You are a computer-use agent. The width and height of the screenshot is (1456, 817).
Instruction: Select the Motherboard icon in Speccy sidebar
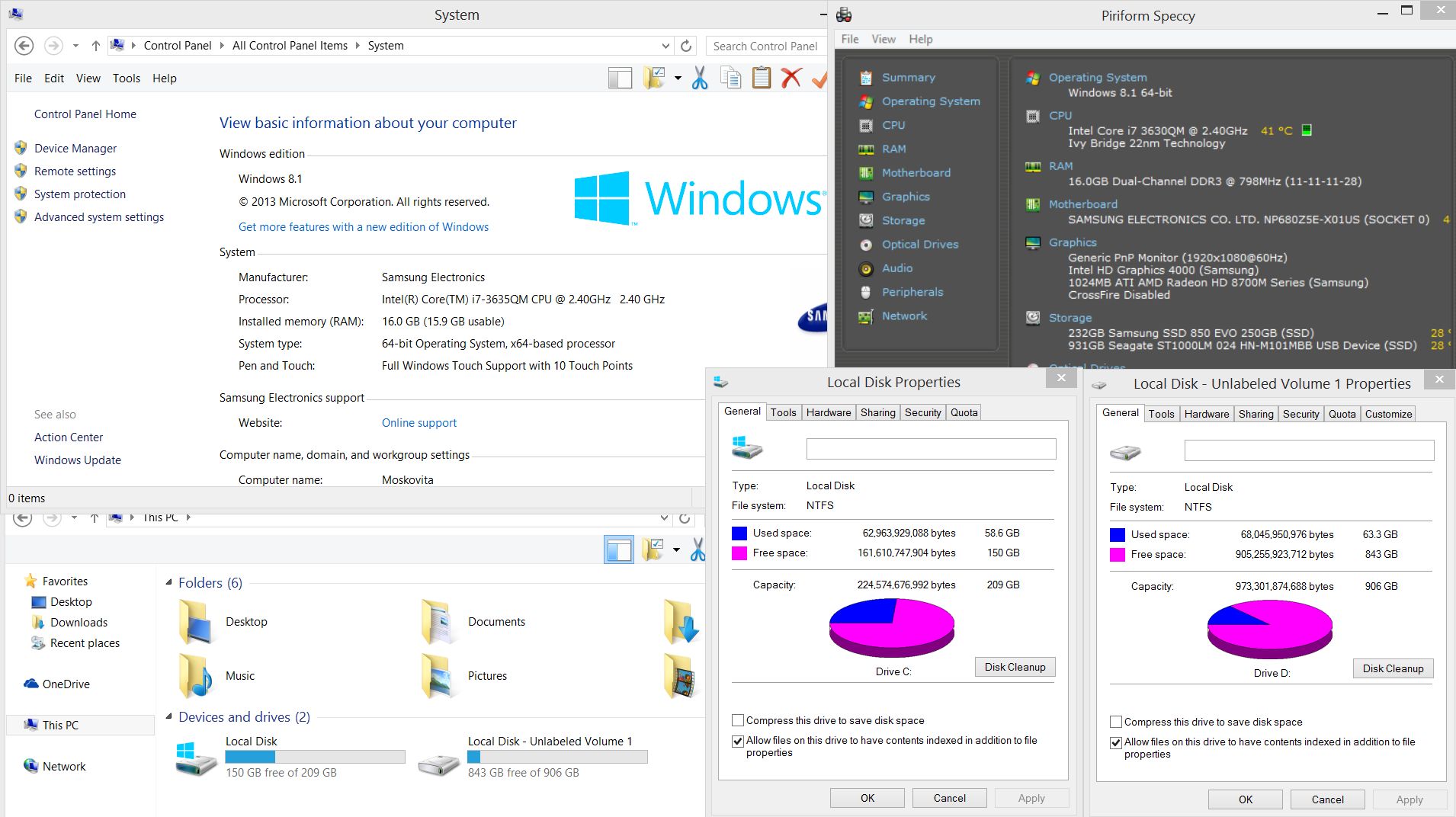click(866, 173)
